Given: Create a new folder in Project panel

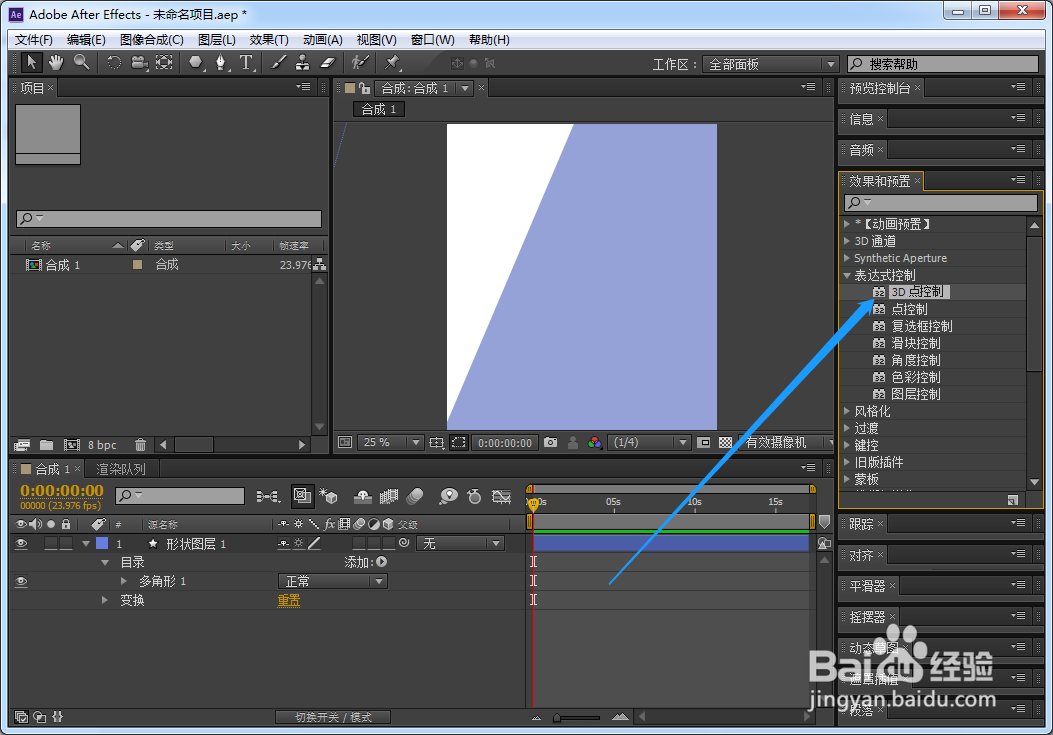Looking at the screenshot, I should [x=46, y=445].
